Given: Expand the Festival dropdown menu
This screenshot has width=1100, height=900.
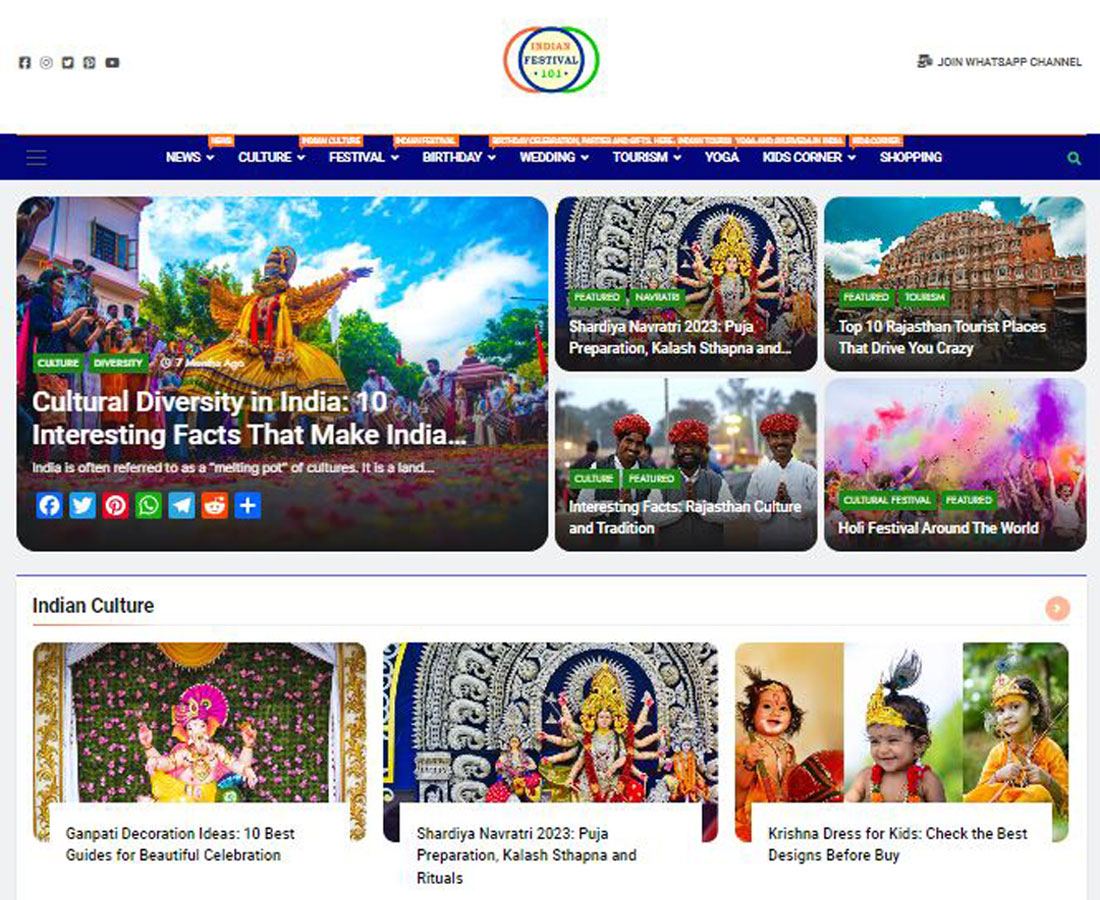Looking at the screenshot, I should (363, 157).
